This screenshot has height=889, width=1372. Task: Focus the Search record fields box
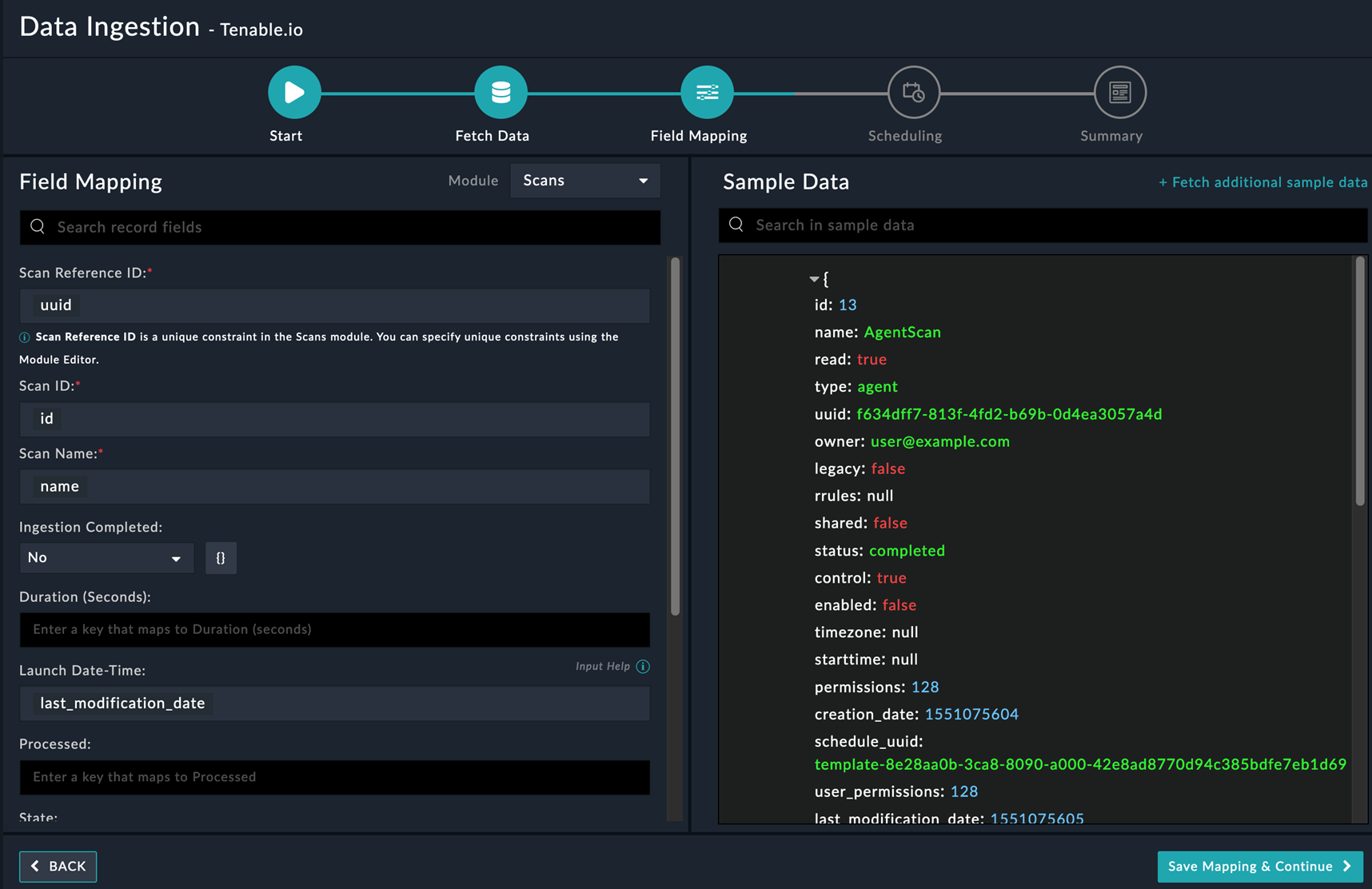click(340, 228)
